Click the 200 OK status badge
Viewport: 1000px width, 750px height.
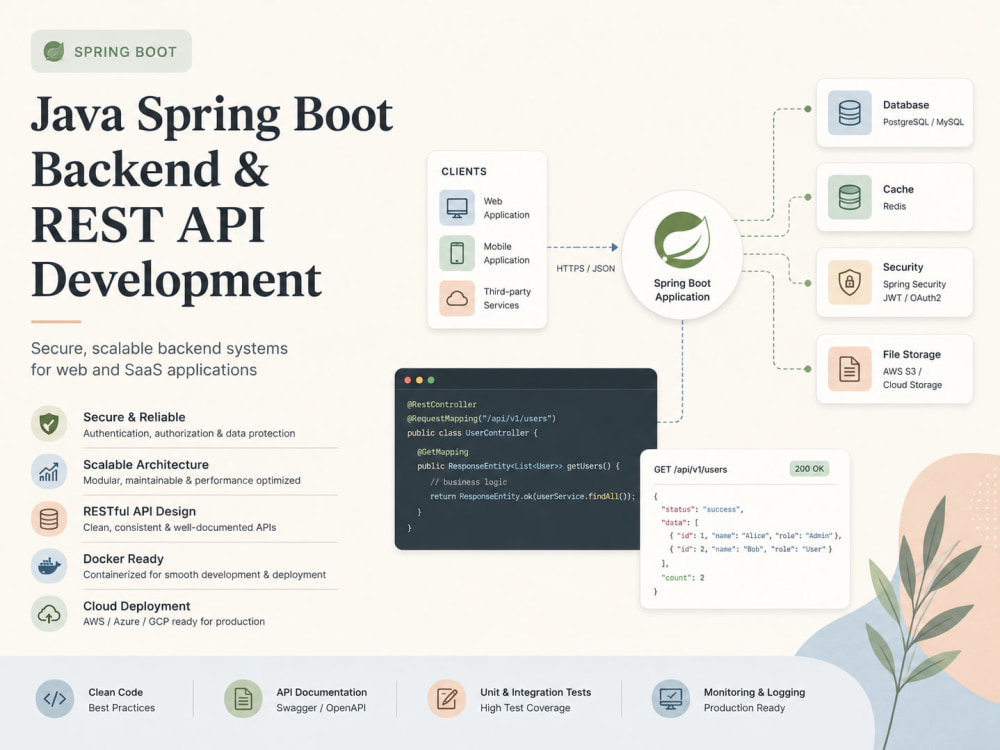point(809,469)
